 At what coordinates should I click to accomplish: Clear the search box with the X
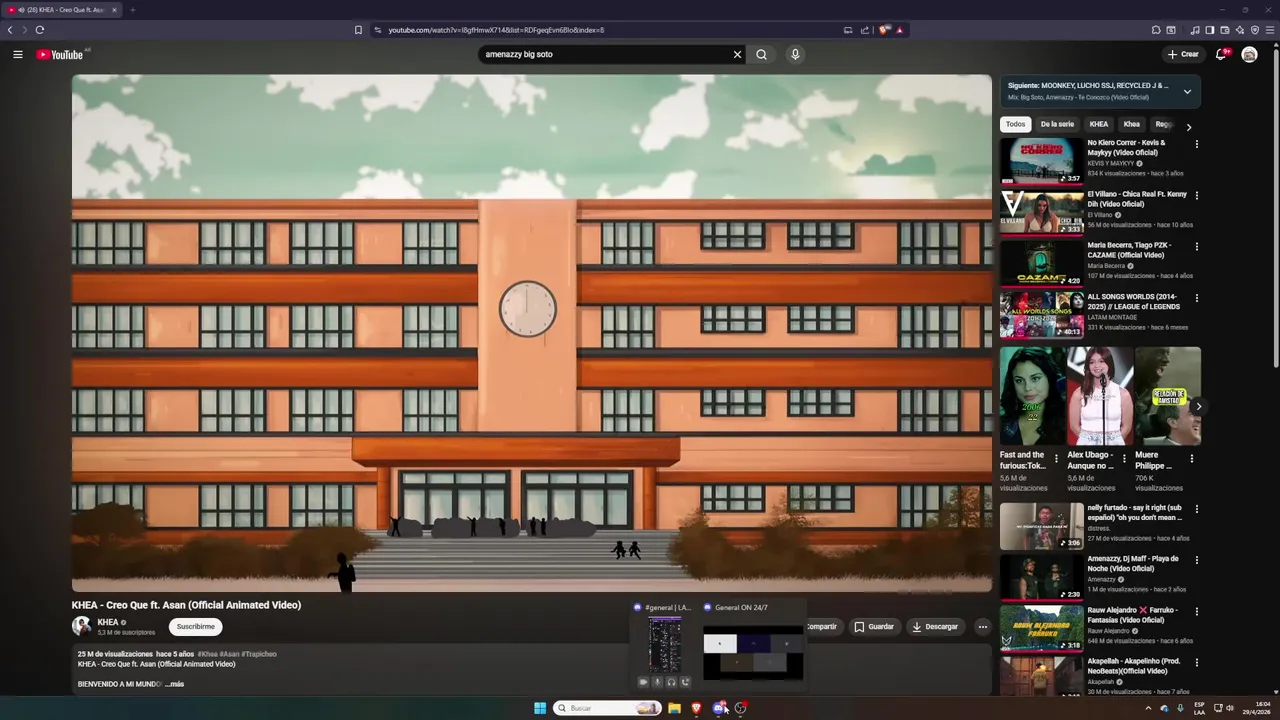(x=737, y=55)
